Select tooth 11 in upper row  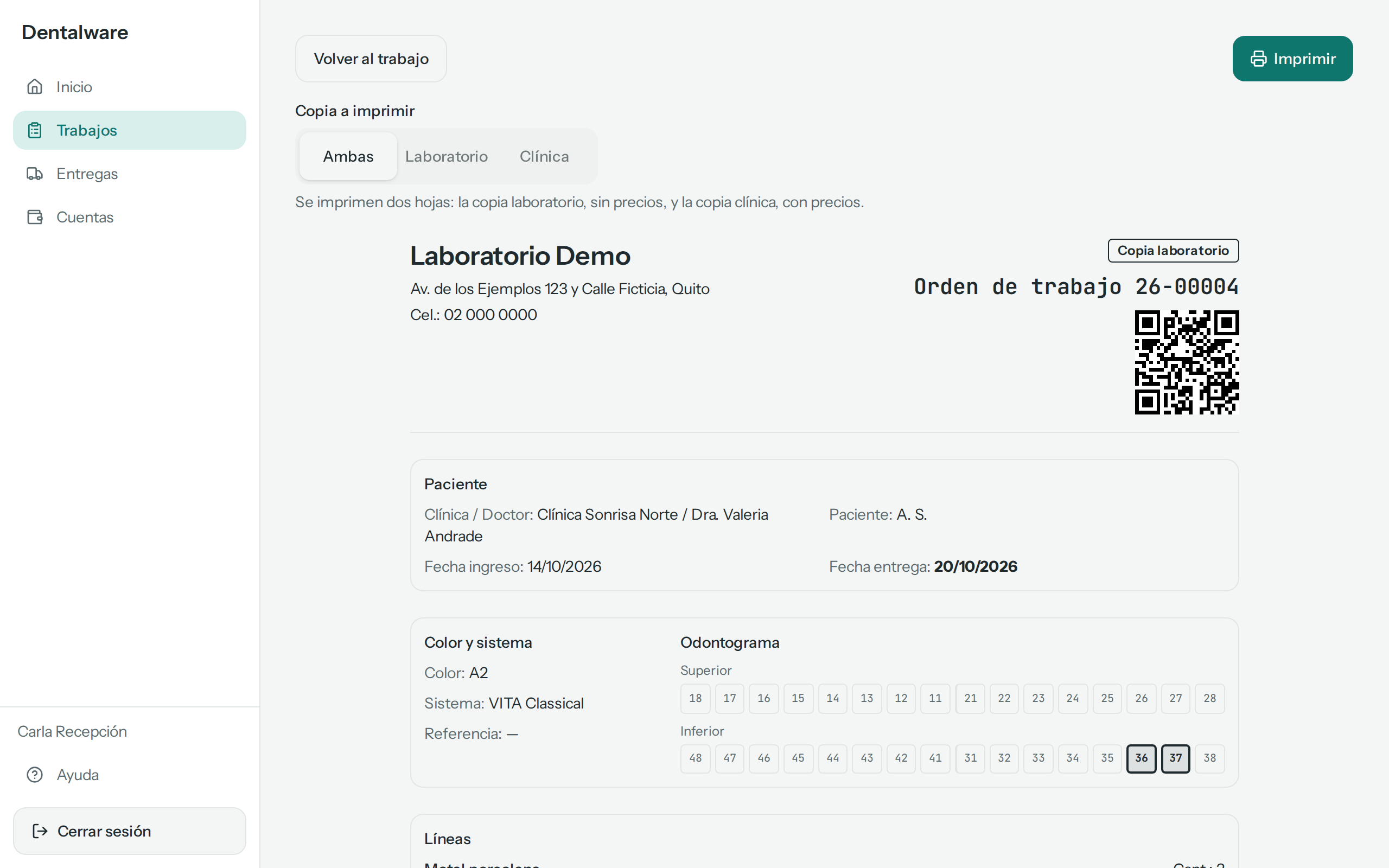[935, 699]
